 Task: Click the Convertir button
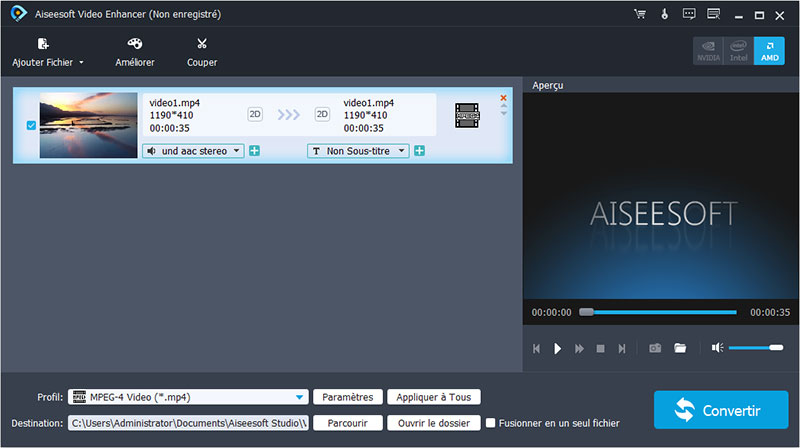pyautogui.click(x=720, y=410)
